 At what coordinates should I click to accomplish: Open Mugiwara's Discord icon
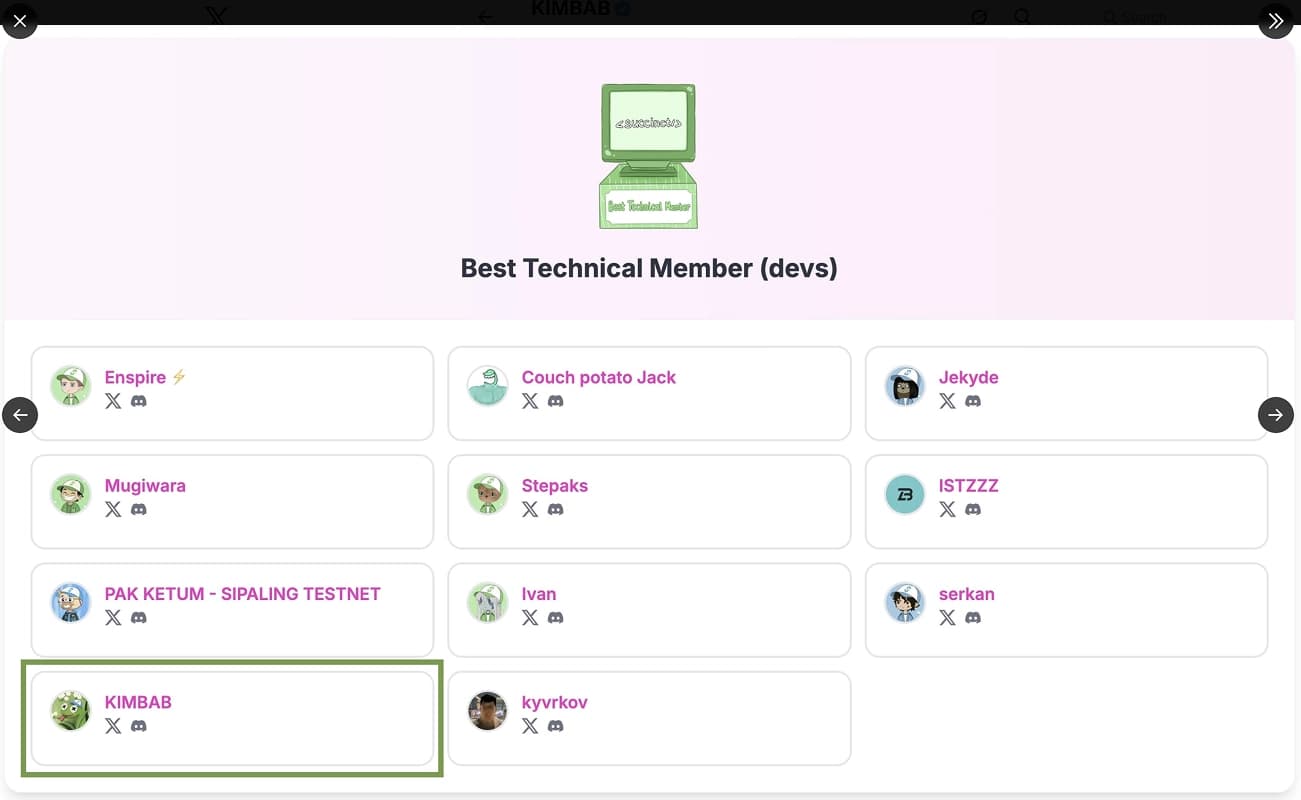click(139, 509)
